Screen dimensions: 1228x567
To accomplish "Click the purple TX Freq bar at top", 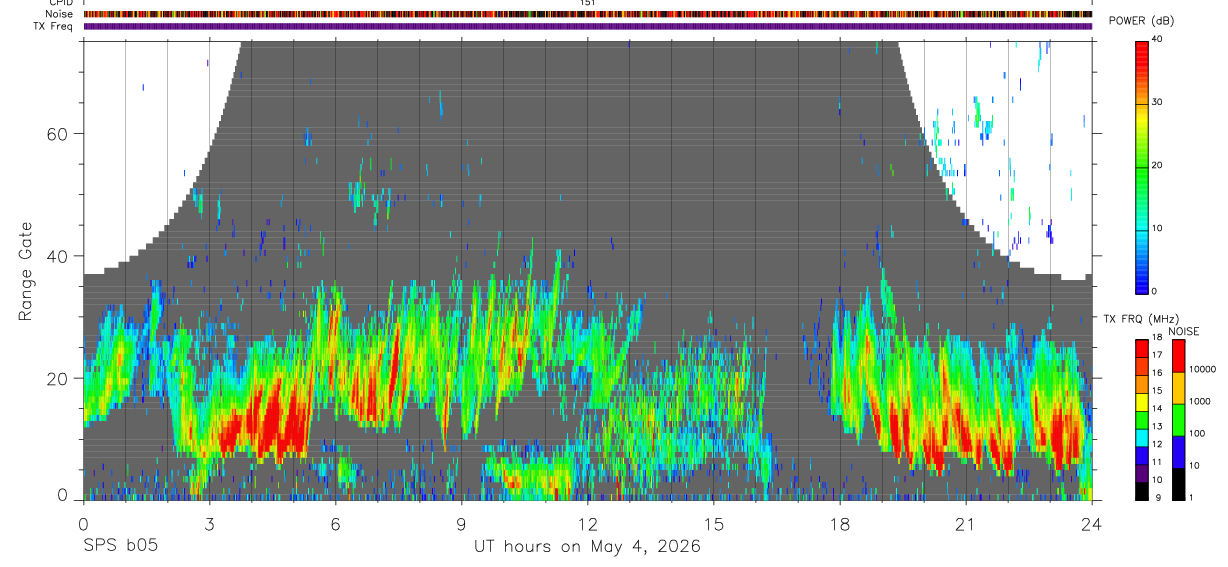I will [x=588, y=26].
